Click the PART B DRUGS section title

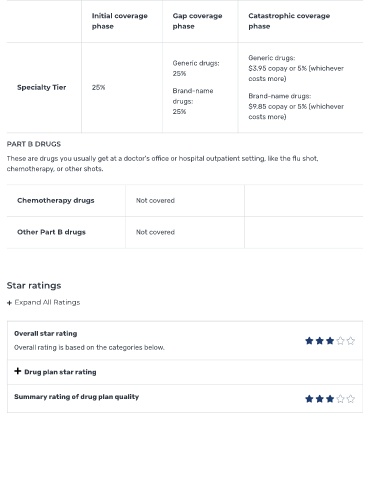tap(34, 144)
